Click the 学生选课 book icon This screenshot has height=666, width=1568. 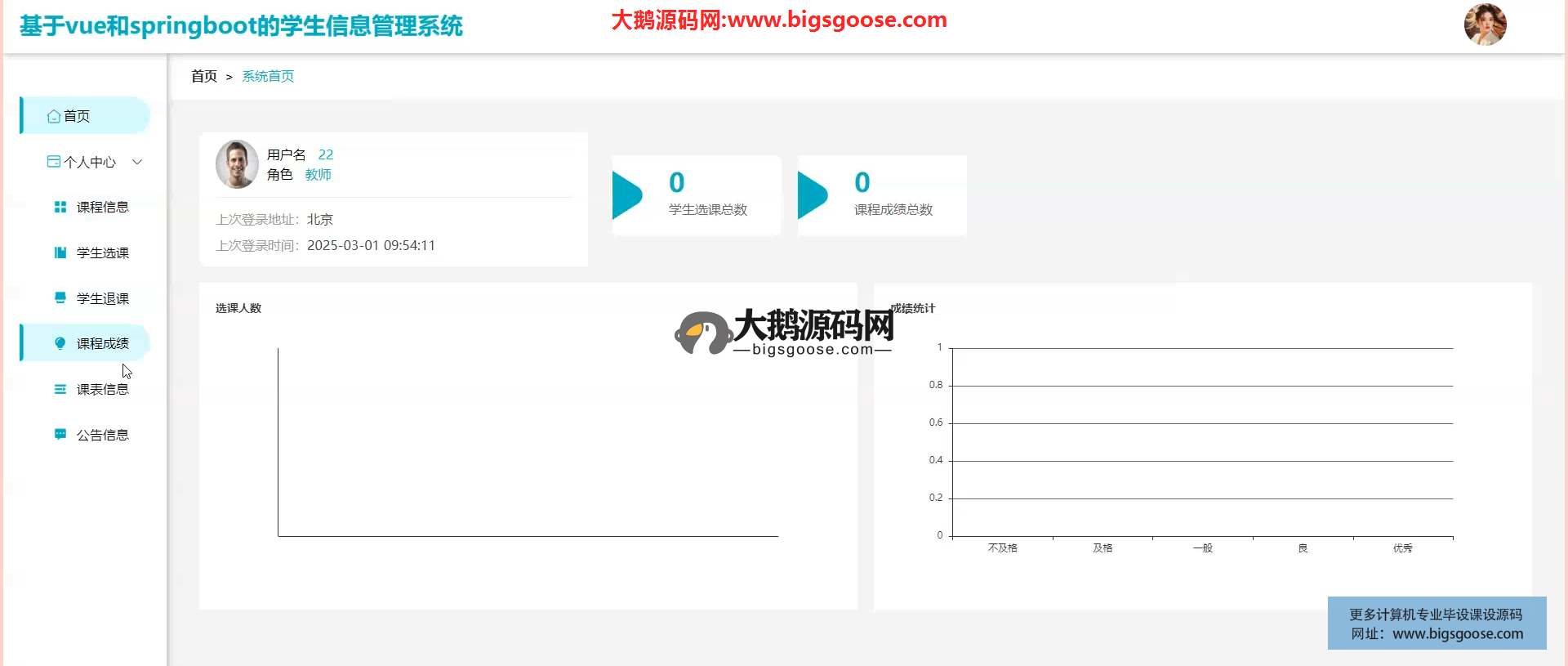point(60,253)
